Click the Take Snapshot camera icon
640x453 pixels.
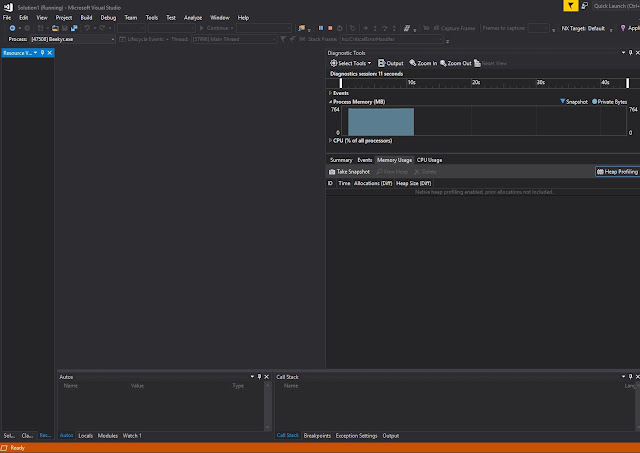click(332, 172)
